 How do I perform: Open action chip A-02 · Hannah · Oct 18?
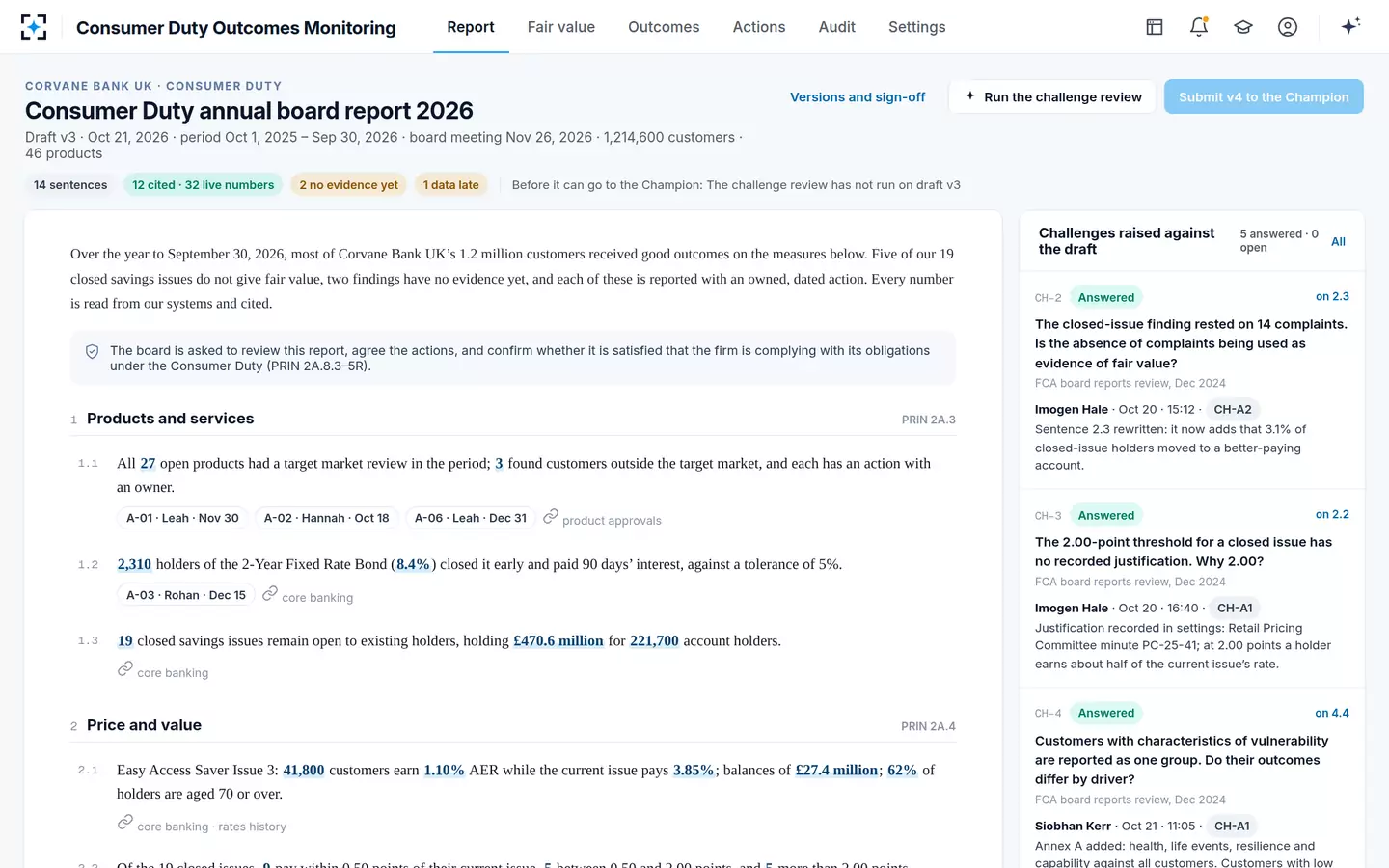[327, 518]
